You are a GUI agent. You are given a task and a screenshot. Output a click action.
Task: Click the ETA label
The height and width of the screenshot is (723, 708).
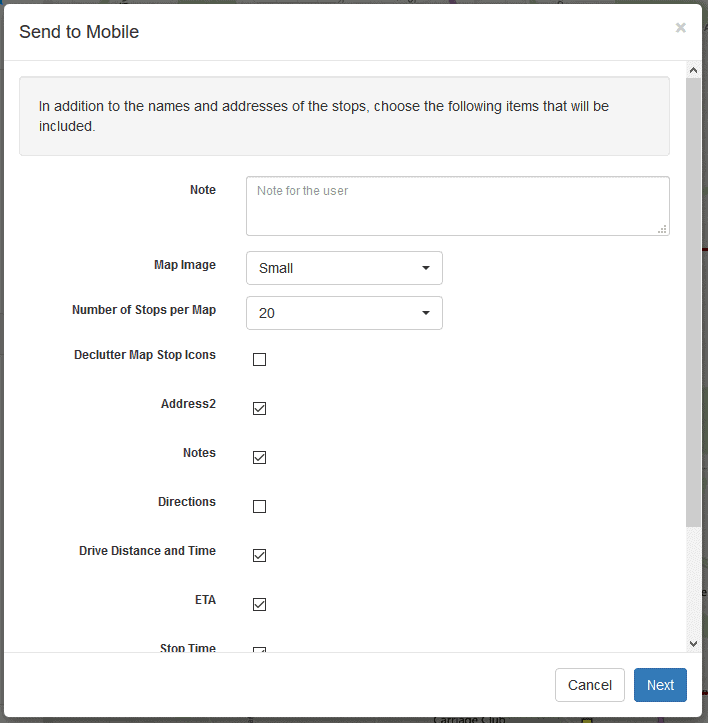pos(205,600)
